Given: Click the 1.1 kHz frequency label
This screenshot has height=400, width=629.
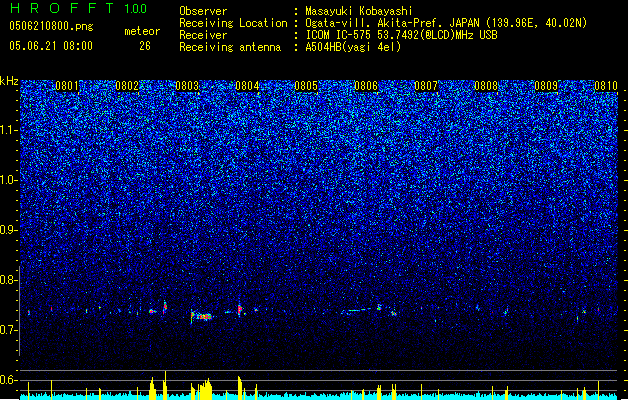Looking at the screenshot, I should [8, 130].
